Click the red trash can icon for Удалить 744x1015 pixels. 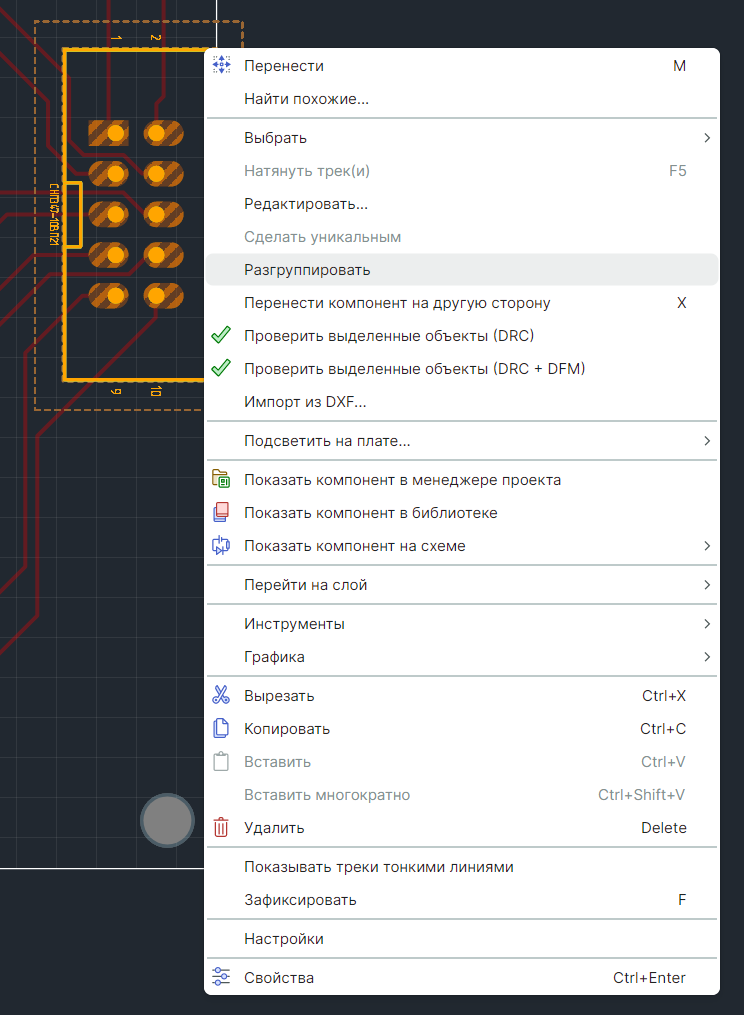[221, 827]
